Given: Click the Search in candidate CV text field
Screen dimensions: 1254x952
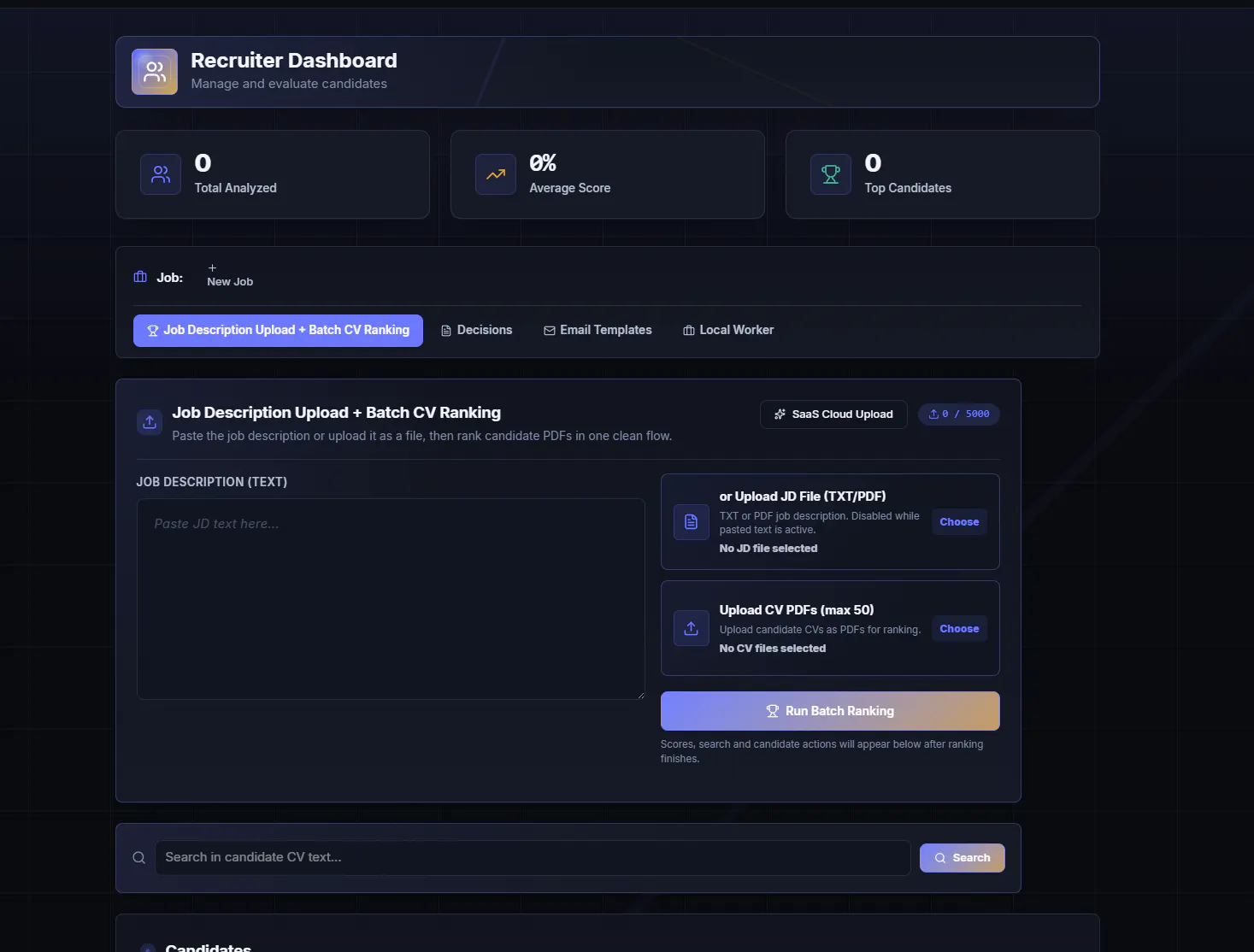Looking at the screenshot, I should [x=533, y=858].
